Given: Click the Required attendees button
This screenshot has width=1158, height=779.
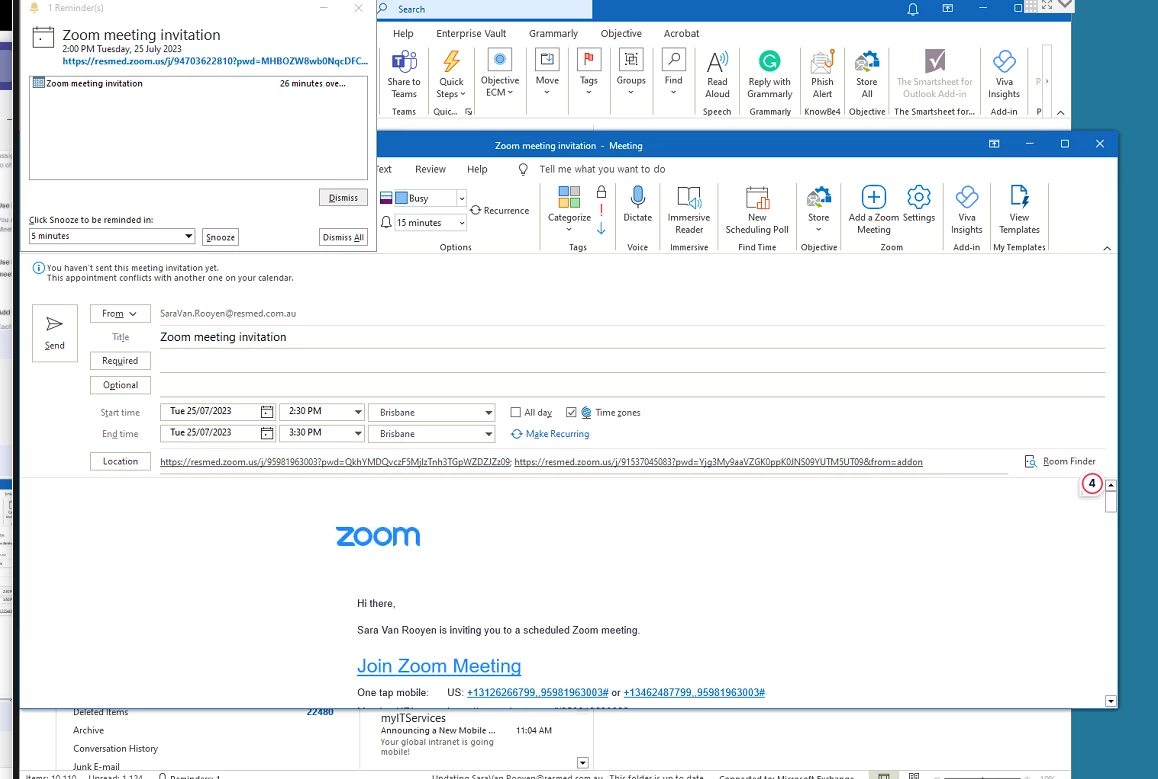Looking at the screenshot, I should click(x=120, y=360).
